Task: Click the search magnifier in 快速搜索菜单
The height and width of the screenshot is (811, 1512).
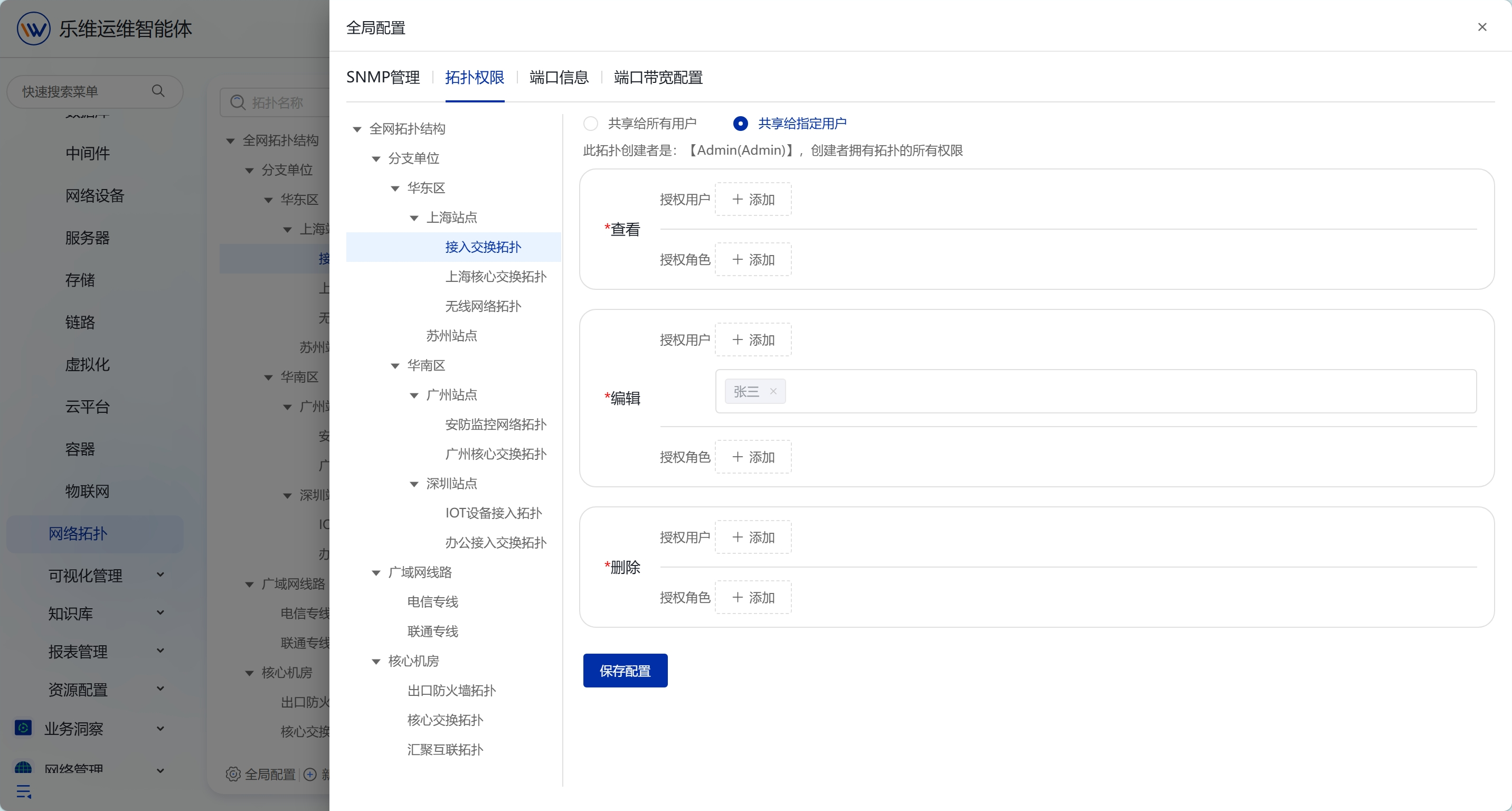Action: 158,91
